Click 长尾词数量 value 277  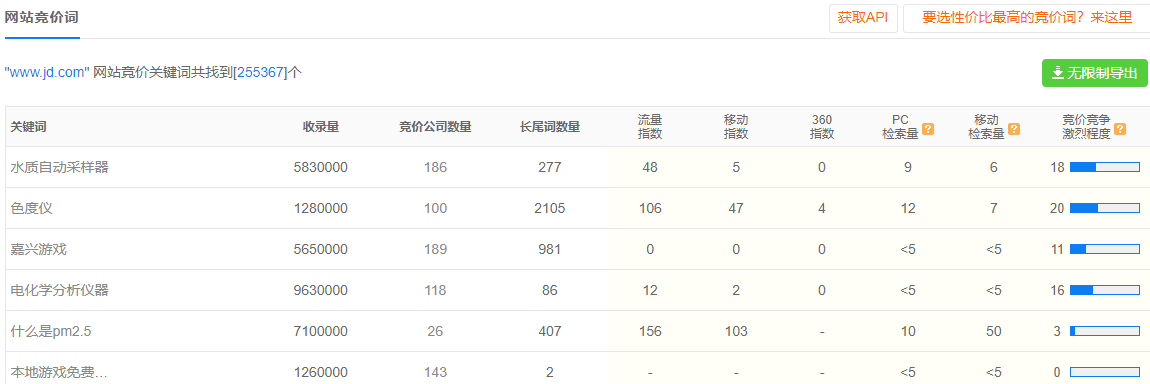pos(549,167)
